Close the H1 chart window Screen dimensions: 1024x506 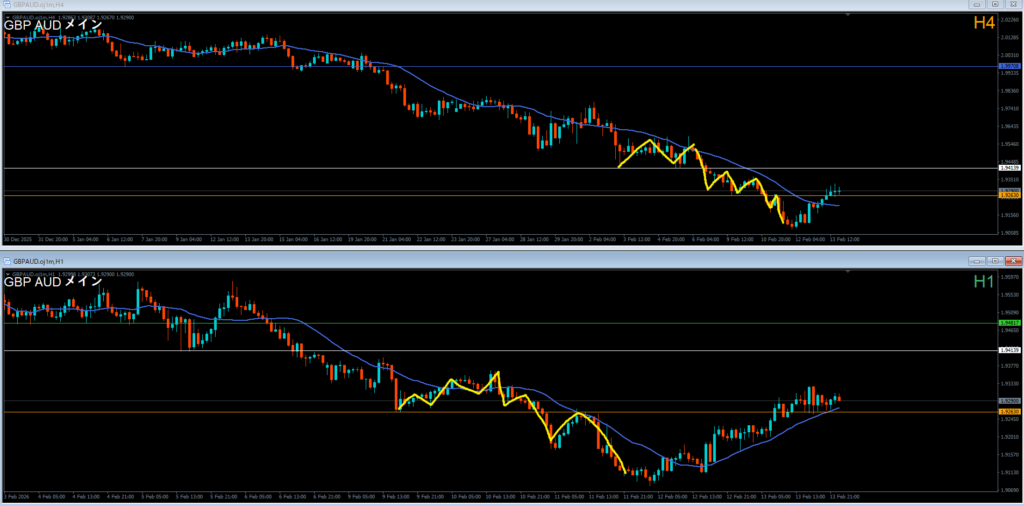tap(1011, 259)
